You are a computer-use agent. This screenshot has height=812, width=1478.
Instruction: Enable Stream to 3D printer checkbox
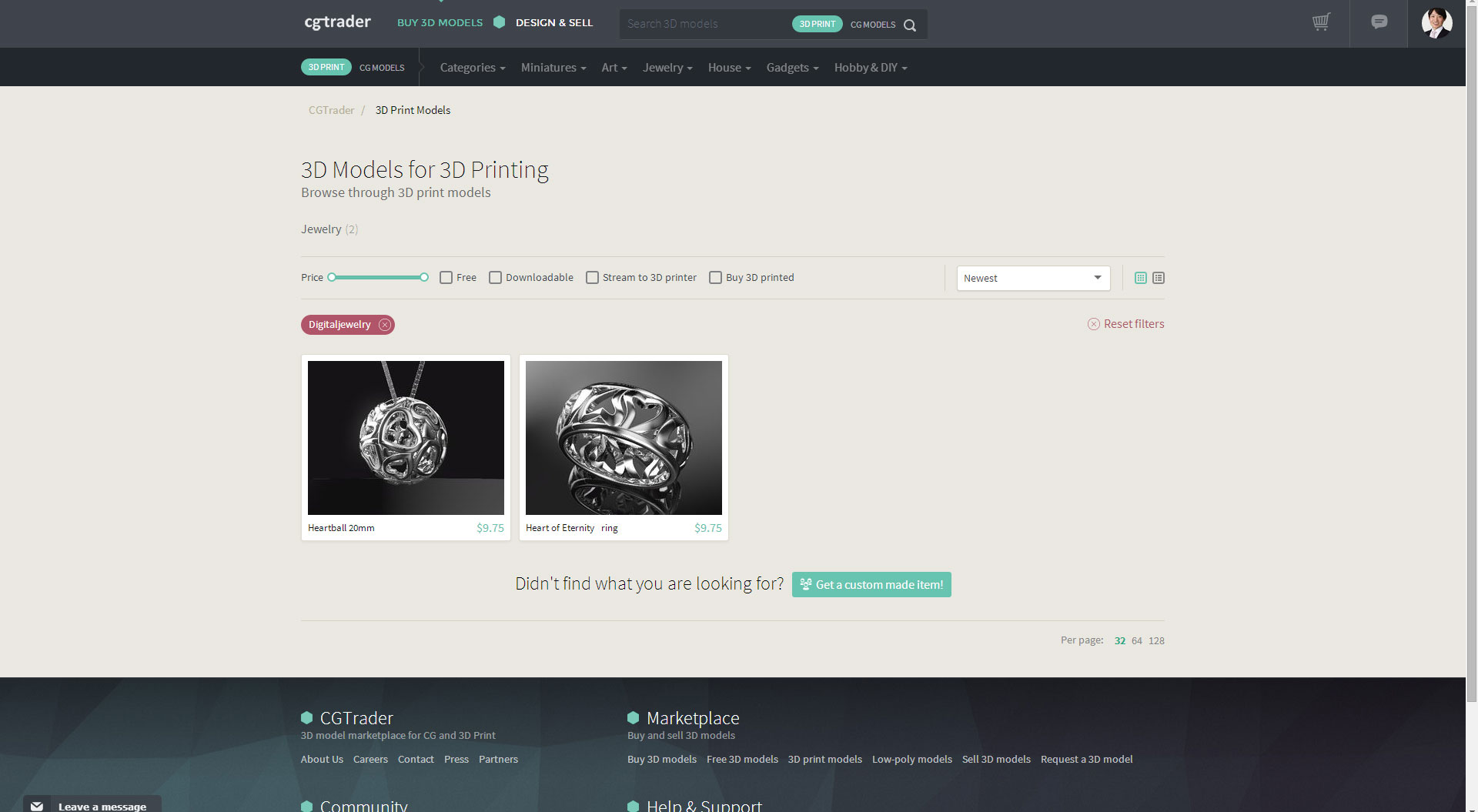click(592, 278)
